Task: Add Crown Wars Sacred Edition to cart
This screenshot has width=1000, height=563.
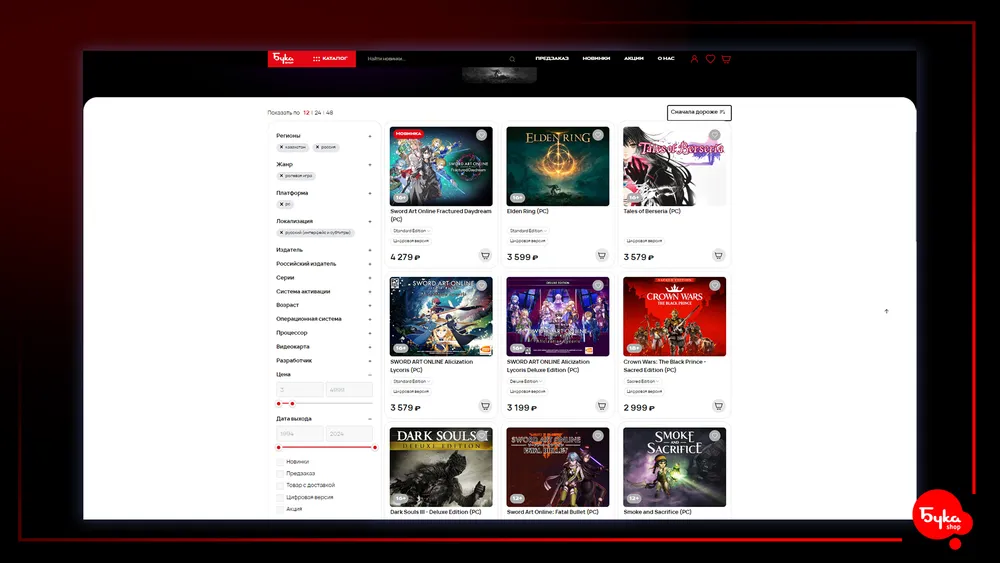Action: click(x=718, y=406)
